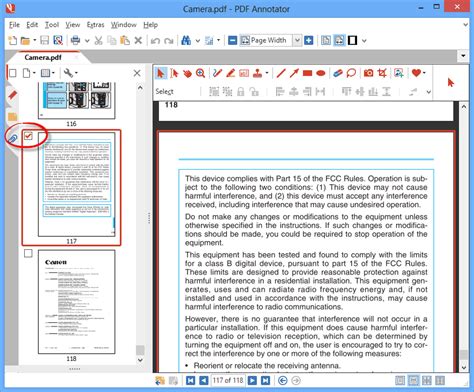Open the Extras menu

95,25
